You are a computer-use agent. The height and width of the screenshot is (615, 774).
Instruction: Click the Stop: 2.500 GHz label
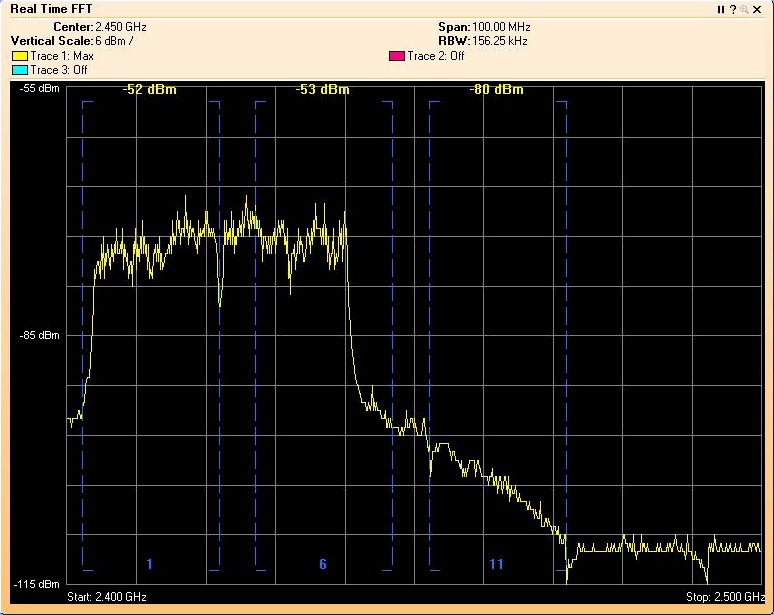click(726, 597)
